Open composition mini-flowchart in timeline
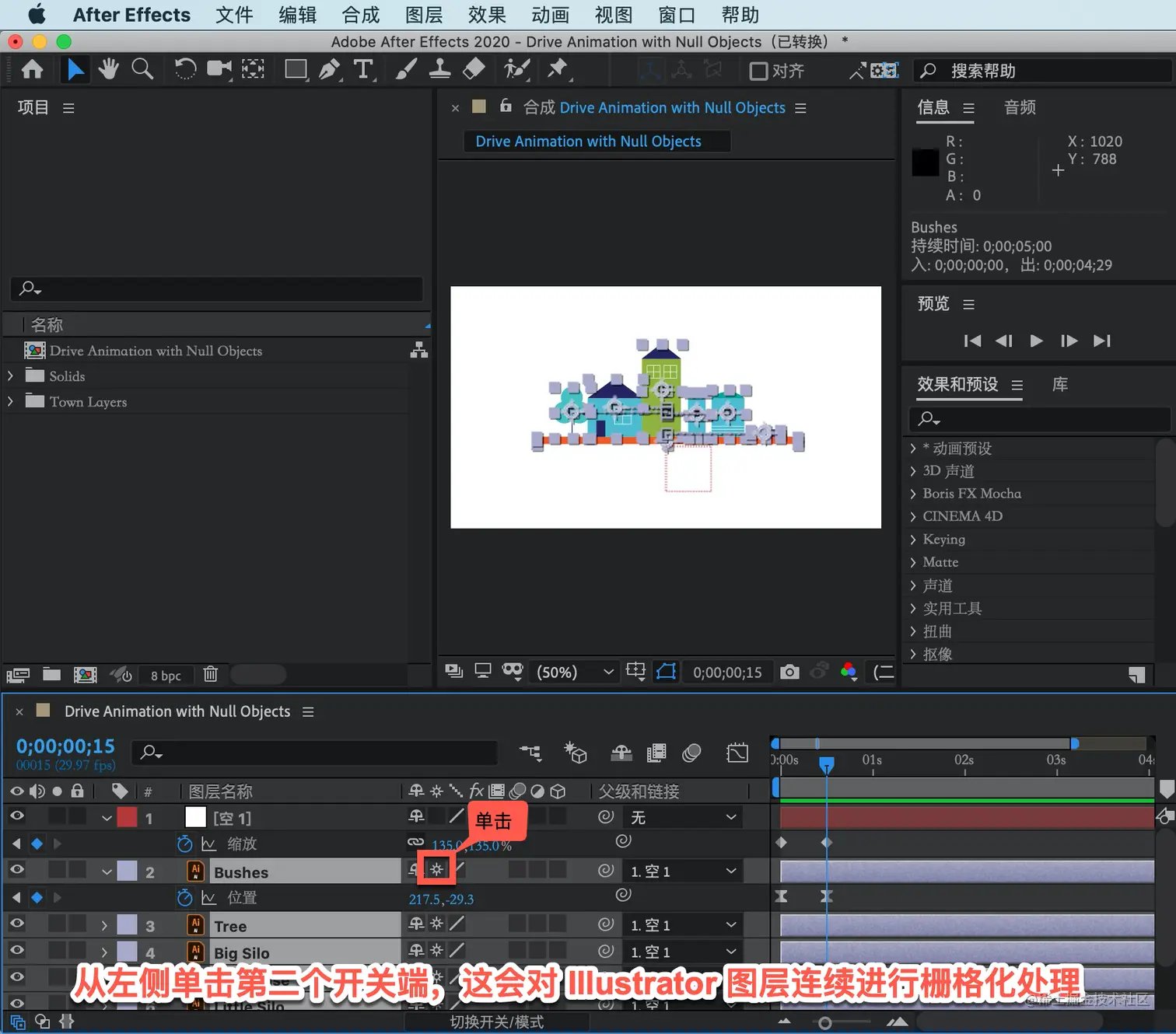The width and height of the screenshot is (1176, 1034). tap(531, 752)
